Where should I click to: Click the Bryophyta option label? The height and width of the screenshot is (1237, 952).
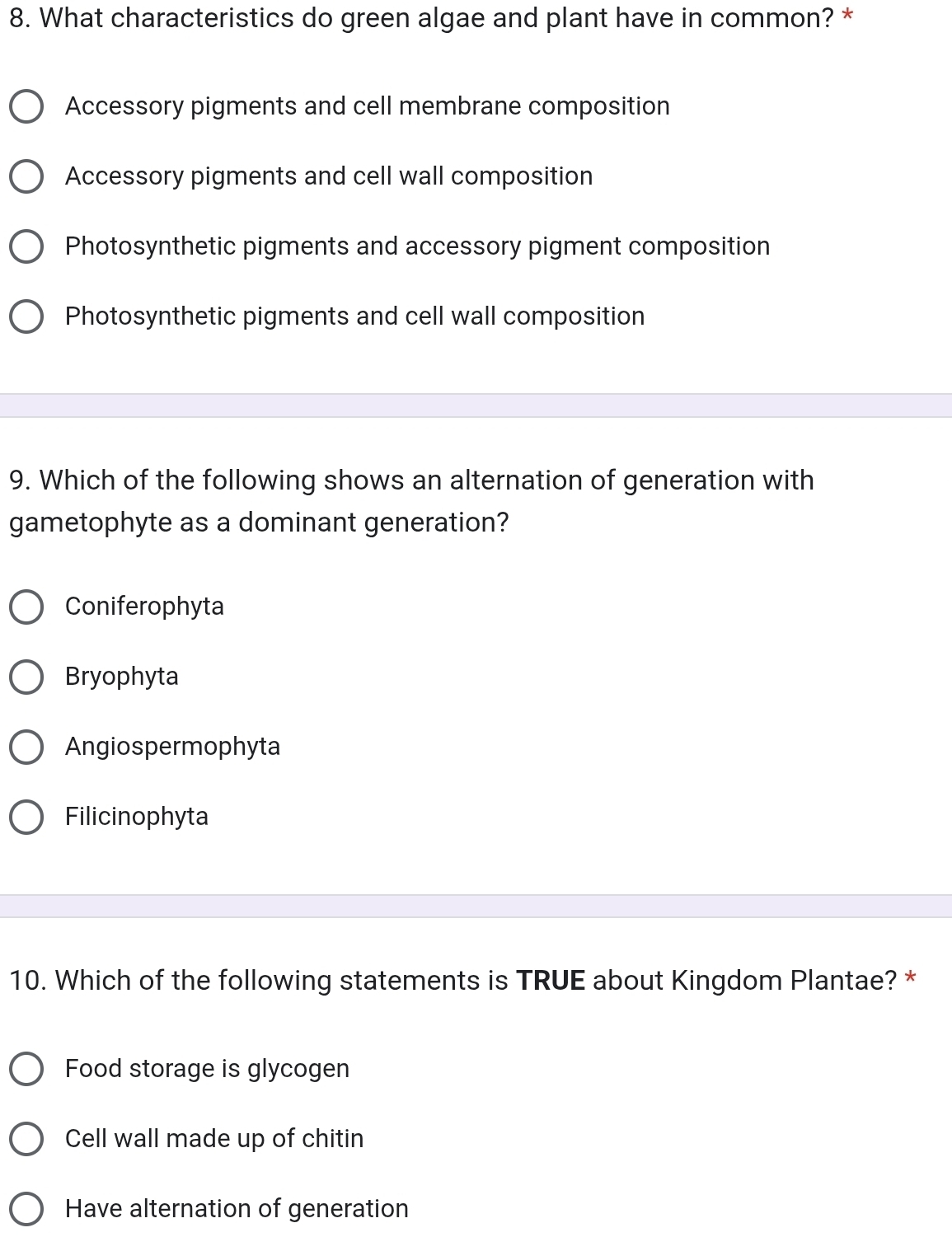[x=122, y=677]
